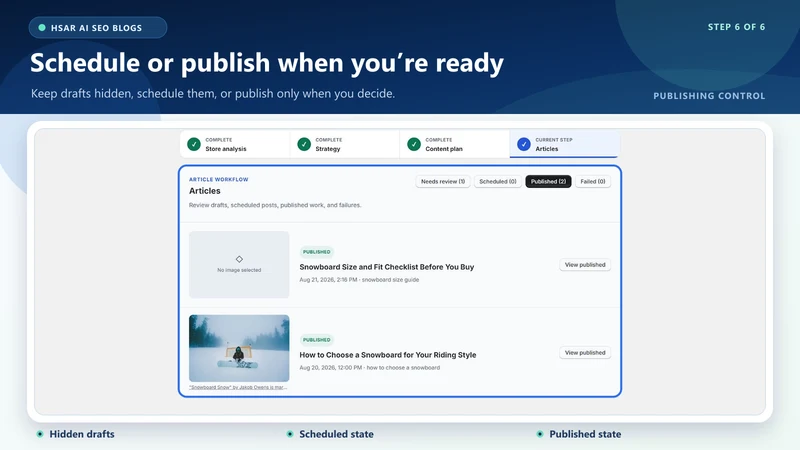Image resolution: width=800 pixels, height=450 pixels.
Task: Open article How to Choose a Snowboard for Your Riding Style
Action: (388, 355)
